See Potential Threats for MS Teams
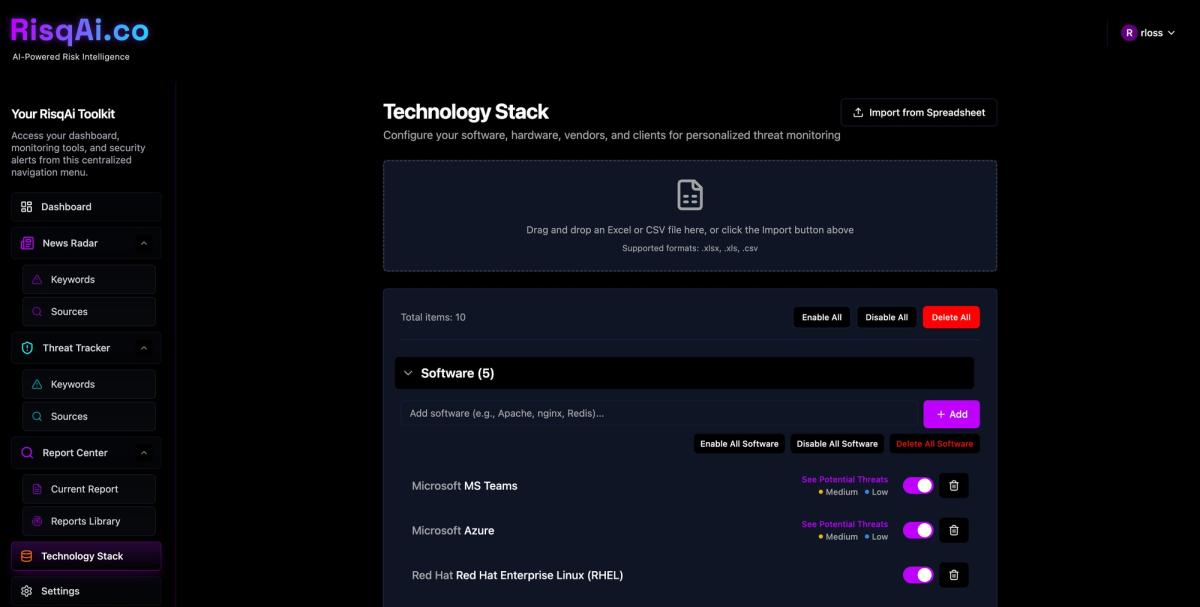 tap(845, 480)
